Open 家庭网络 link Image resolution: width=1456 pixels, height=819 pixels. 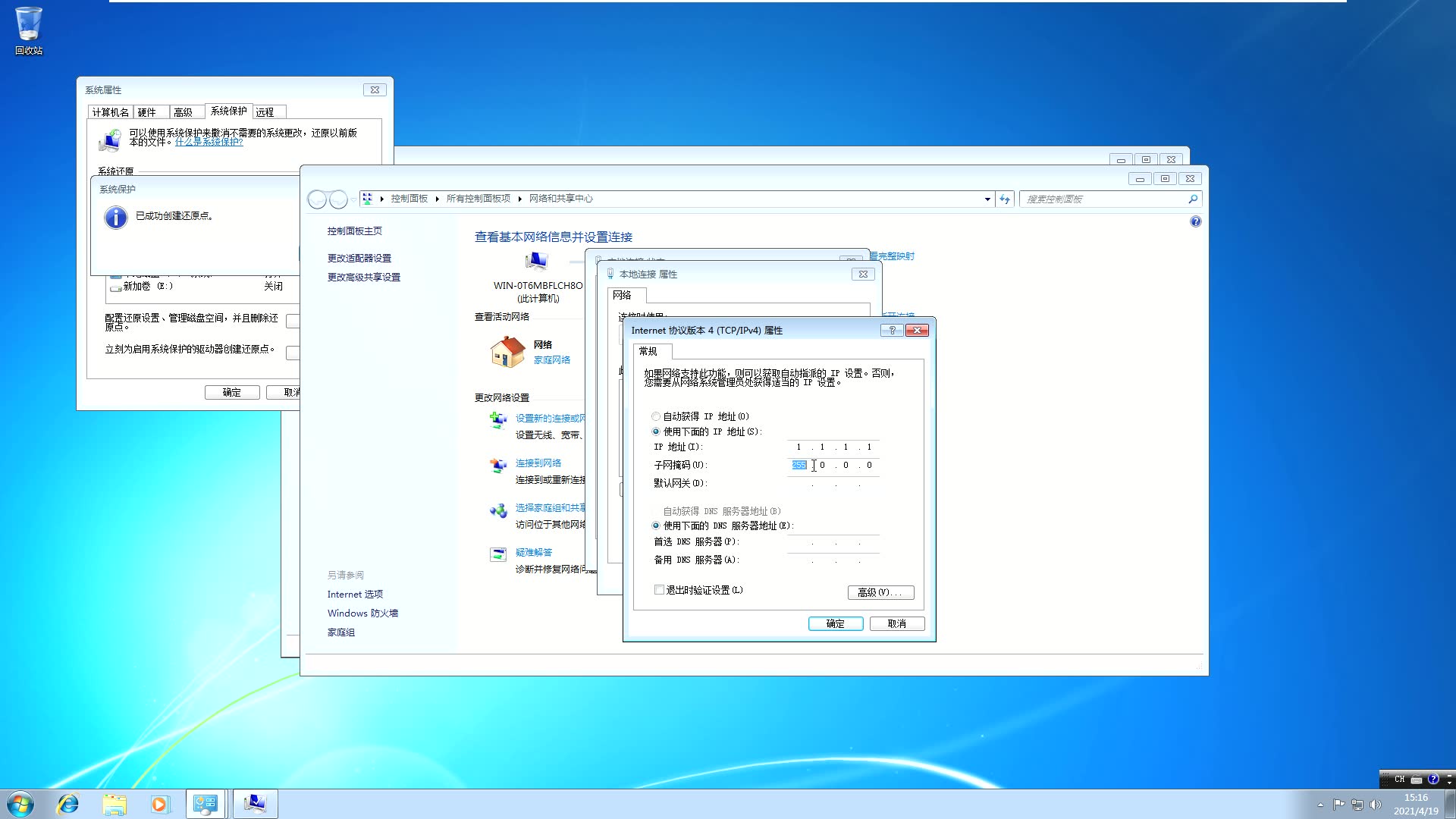click(x=552, y=360)
